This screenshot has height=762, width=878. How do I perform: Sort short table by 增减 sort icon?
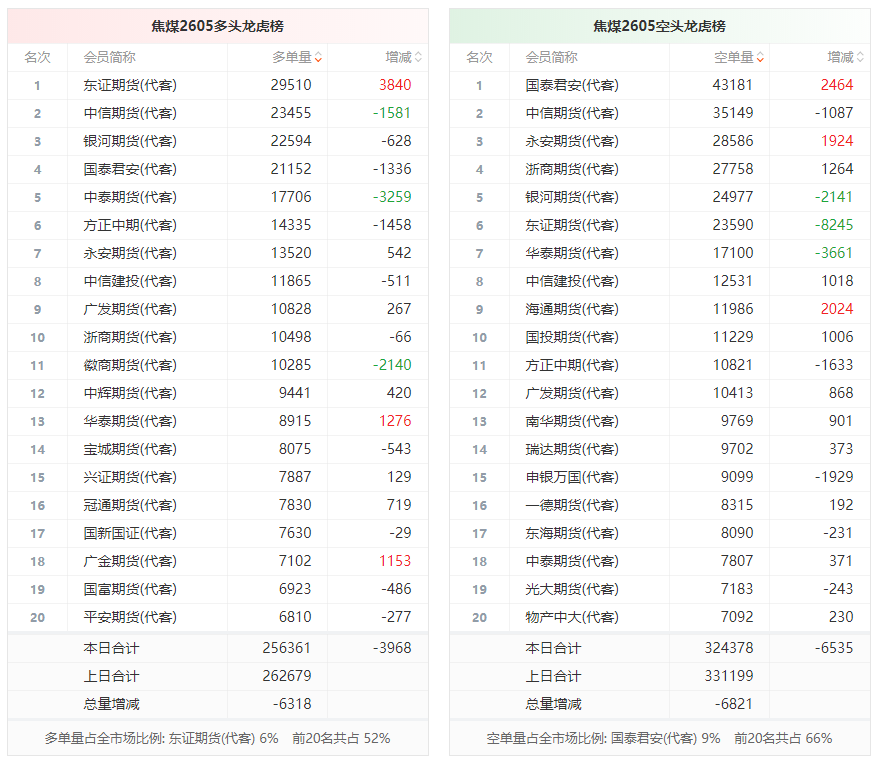point(860,57)
